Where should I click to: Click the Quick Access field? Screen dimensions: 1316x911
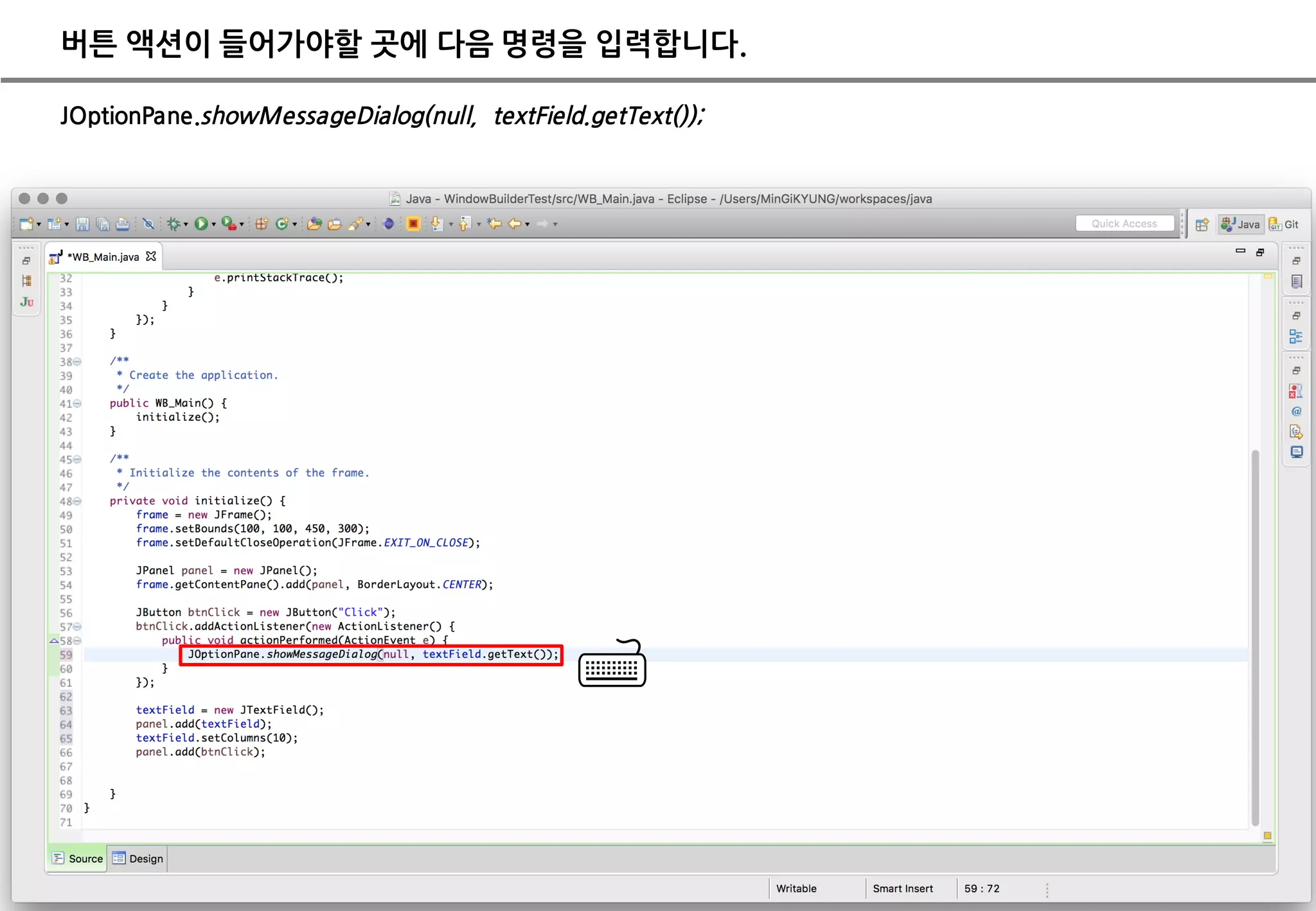coord(1125,224)
